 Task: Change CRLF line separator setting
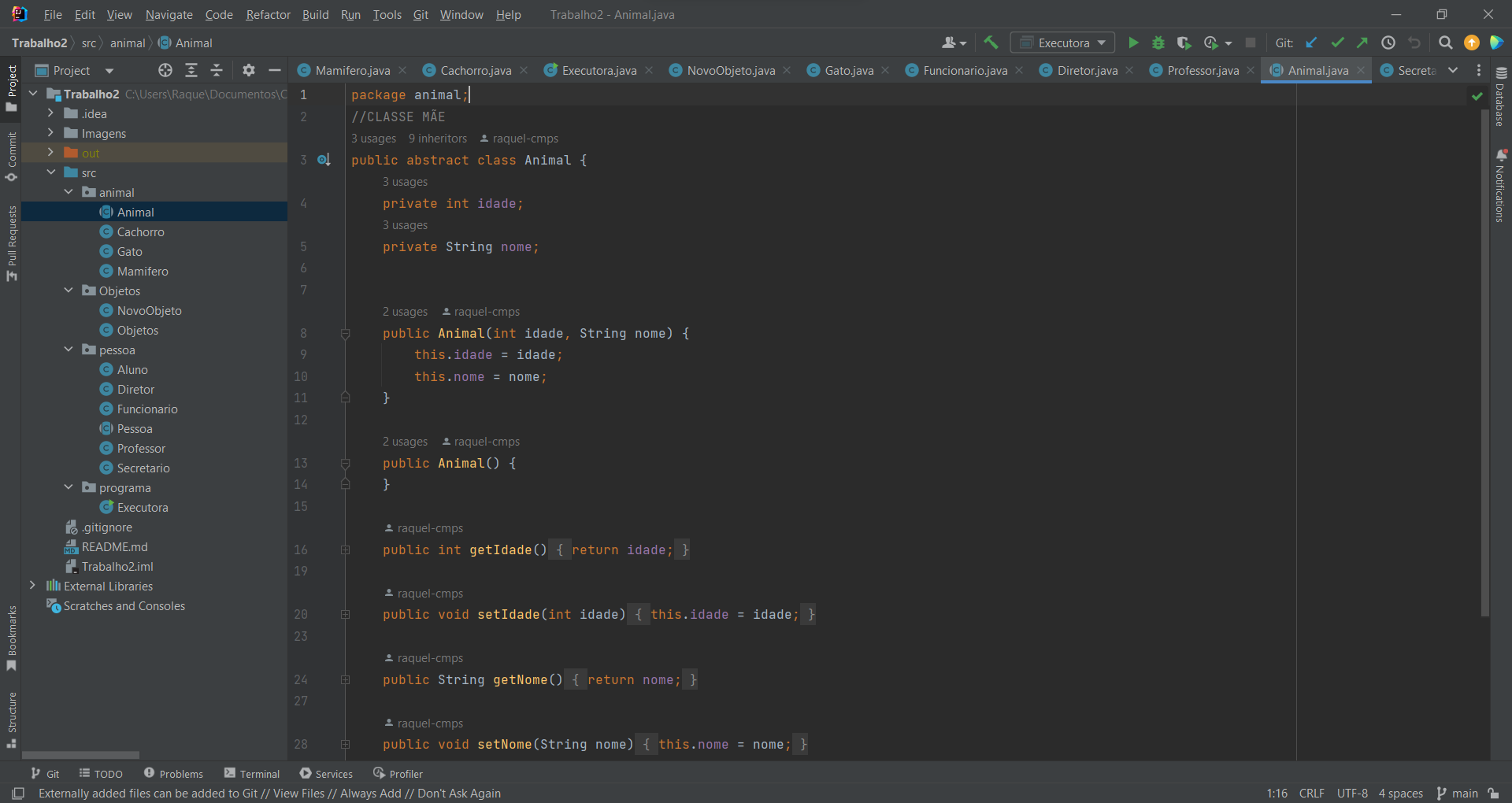[x=1311, y=793]
